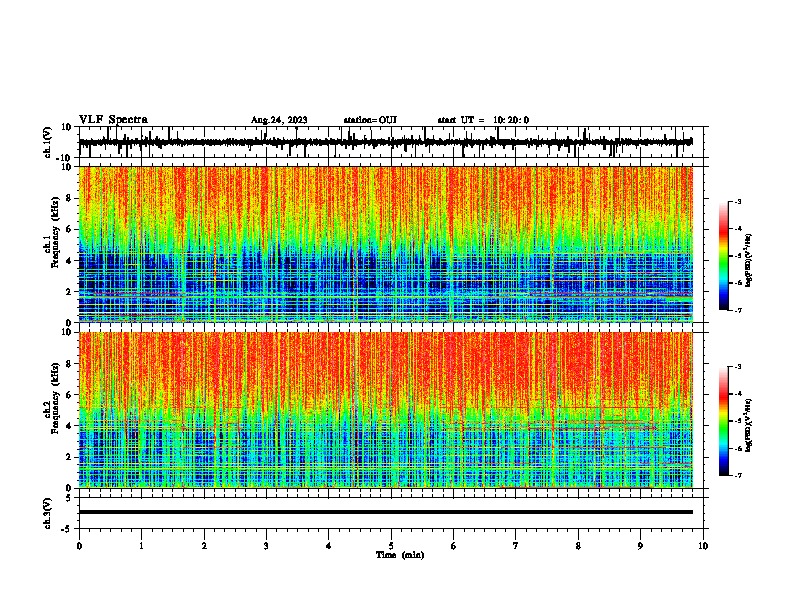Screen dimensions: 792x612
Task: Click the ch.1 spectrogram color scale bar
Action: click(x=724, y=256)
